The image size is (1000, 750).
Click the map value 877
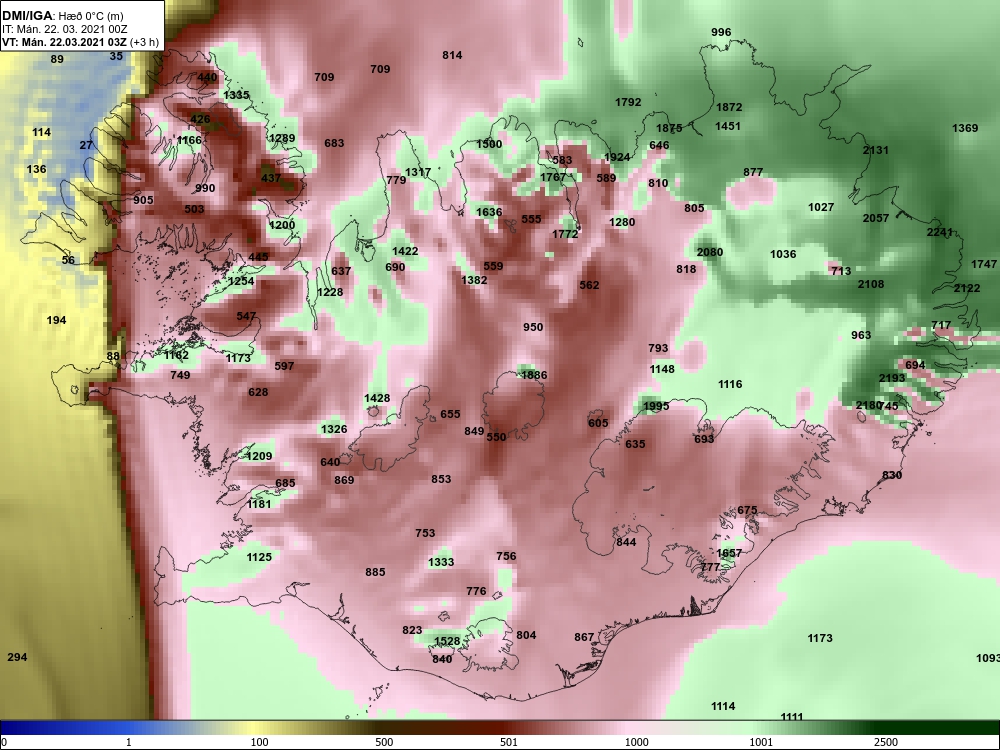pos(753,172)
